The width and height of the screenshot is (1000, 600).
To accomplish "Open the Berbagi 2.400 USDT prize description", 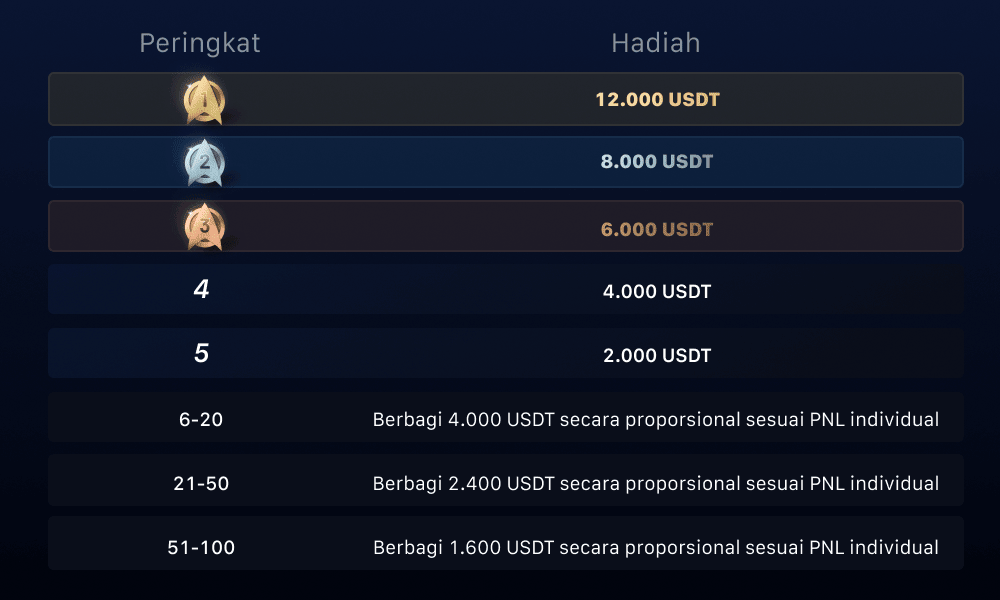I will coord(656,484).
